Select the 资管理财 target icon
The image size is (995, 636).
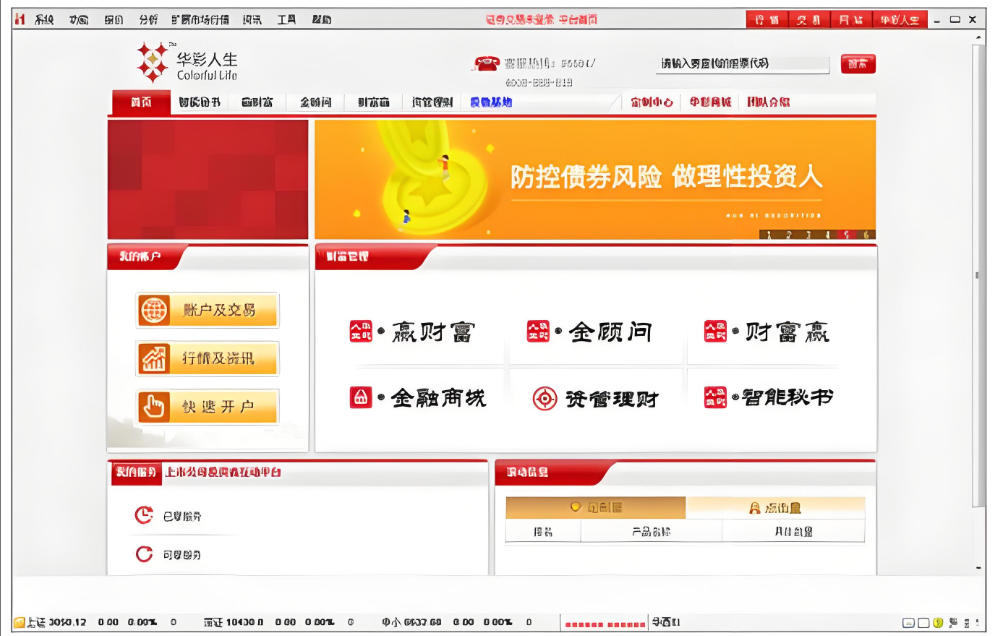545,397
